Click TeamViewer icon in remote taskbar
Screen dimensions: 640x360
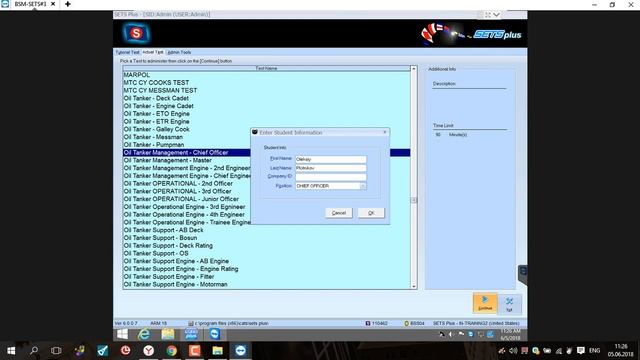215,334
